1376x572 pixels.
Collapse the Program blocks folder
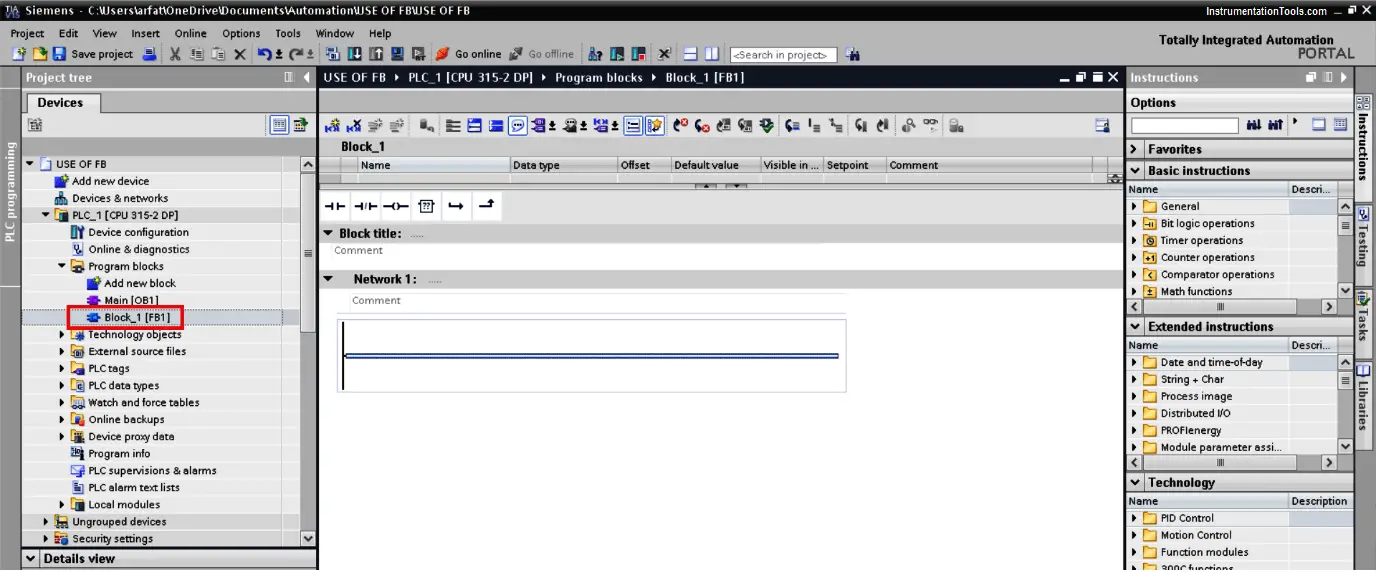click(62, 266)
